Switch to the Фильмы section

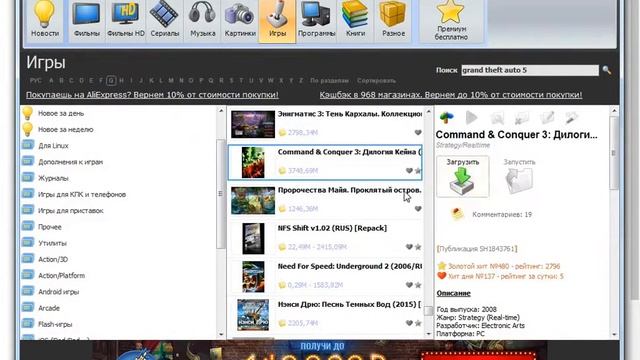(x=87, y=20)
